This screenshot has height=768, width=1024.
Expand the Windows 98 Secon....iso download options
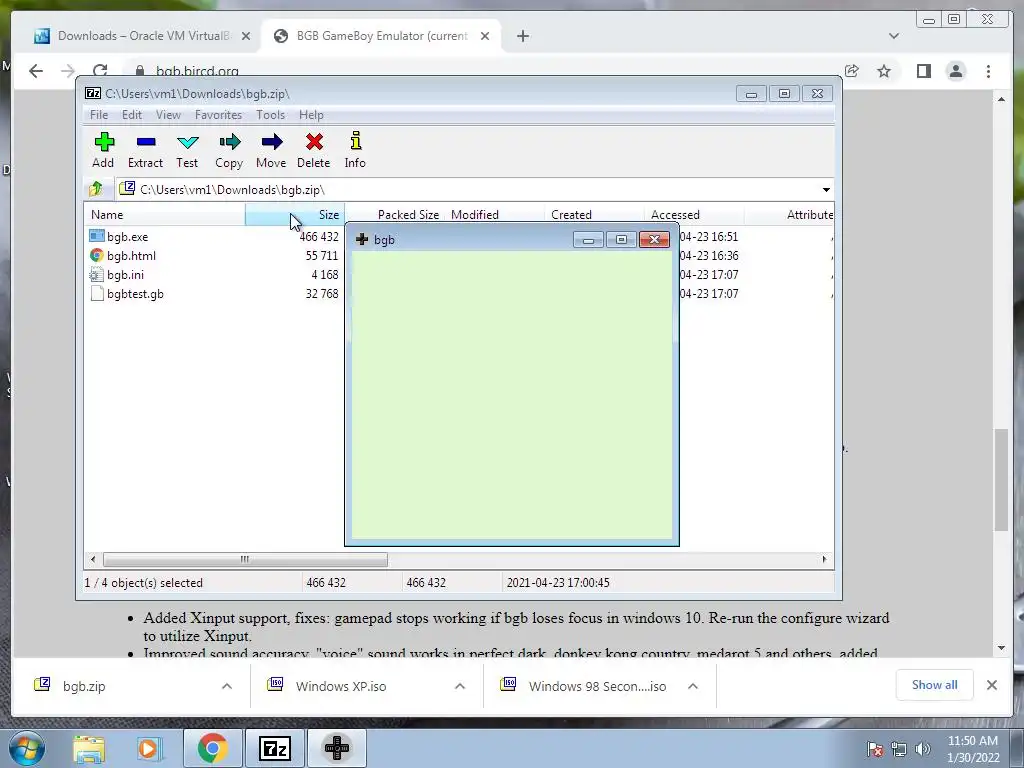693,686
